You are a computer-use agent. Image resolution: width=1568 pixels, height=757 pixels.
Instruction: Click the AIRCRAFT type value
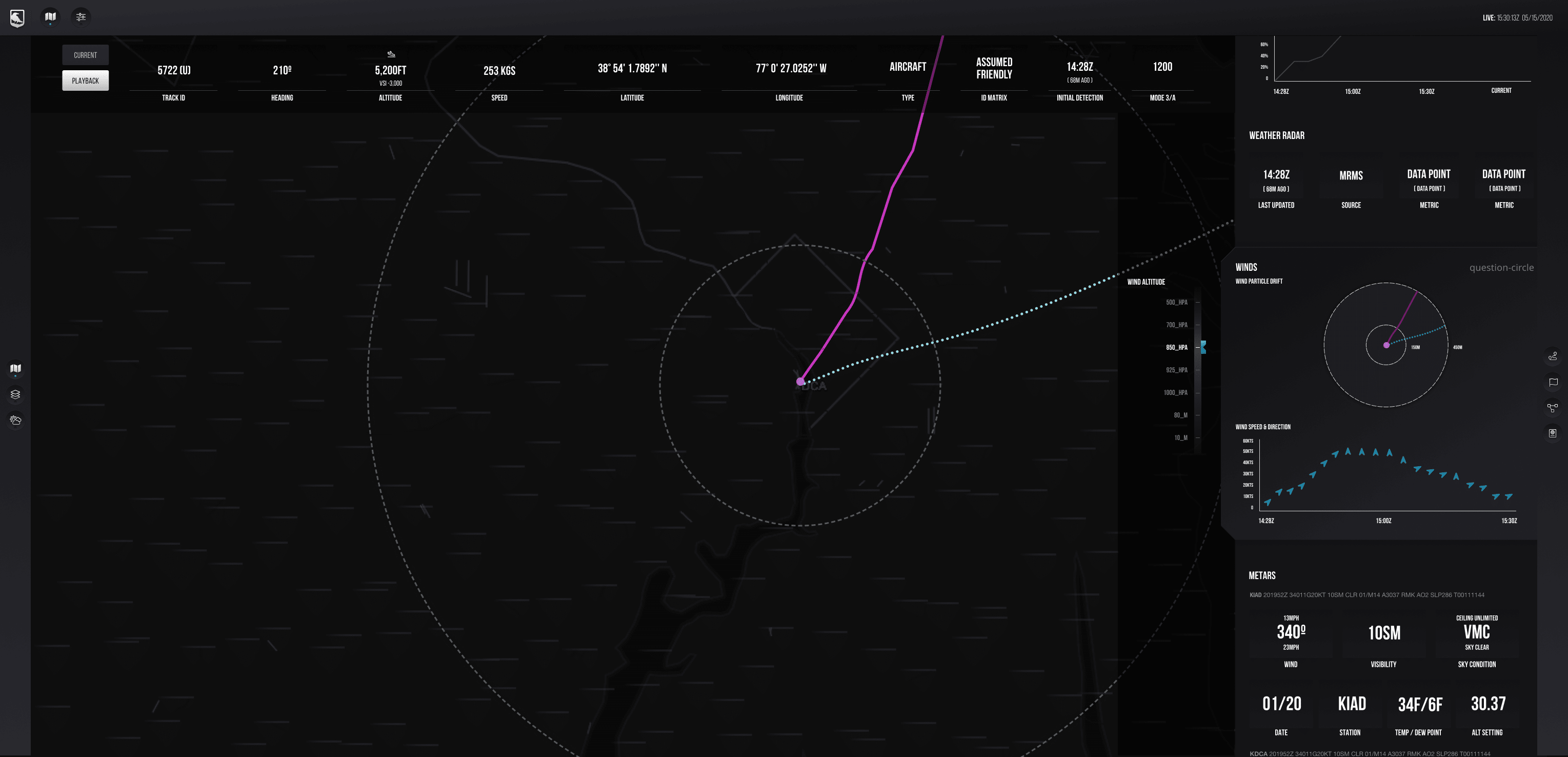[x=908, y=66]
